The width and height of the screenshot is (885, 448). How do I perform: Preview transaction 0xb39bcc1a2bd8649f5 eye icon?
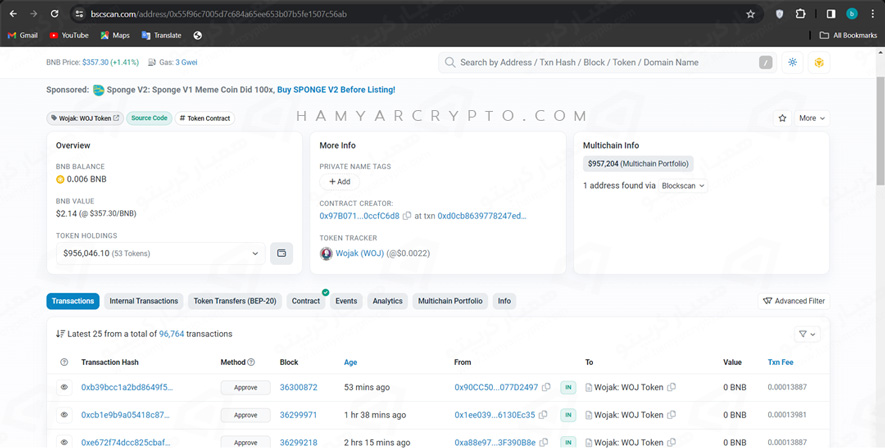click(64, 388)
